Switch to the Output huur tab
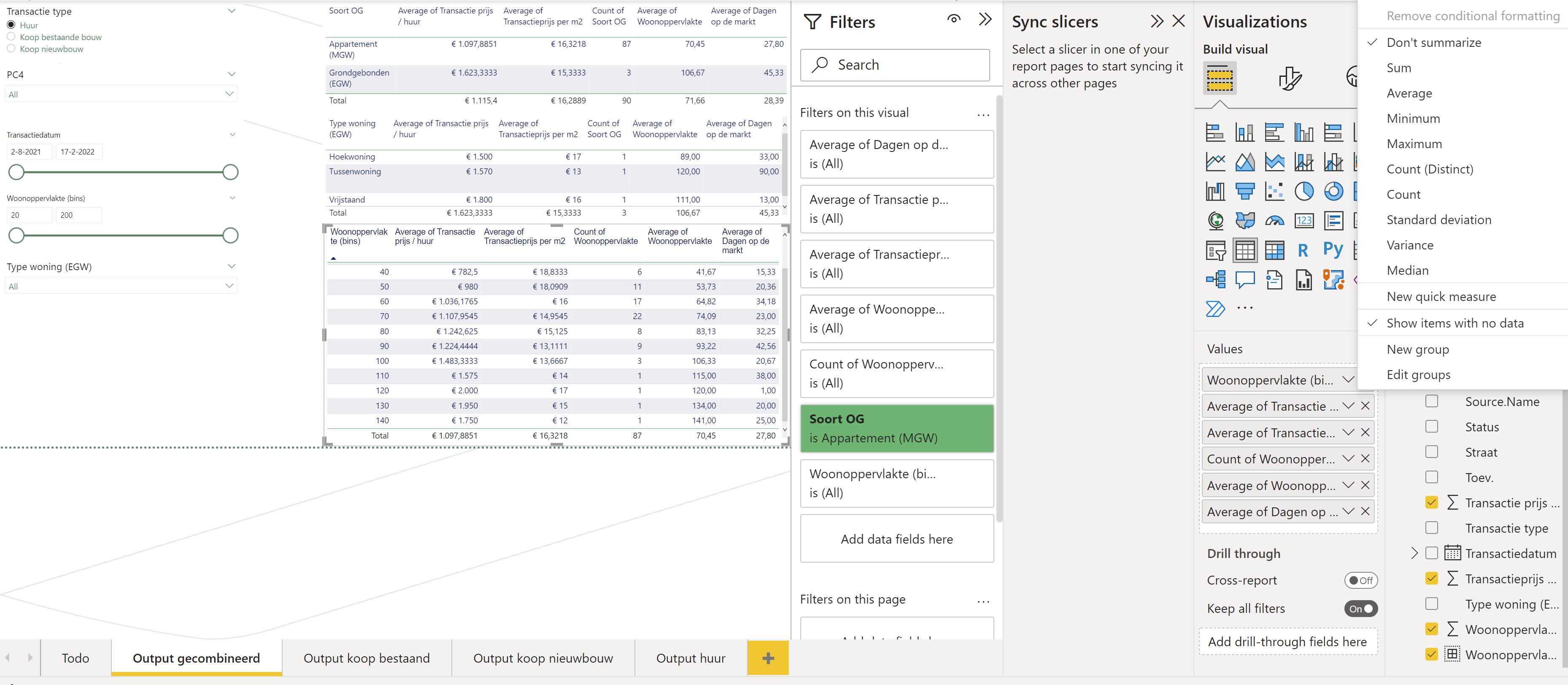The image size is (1568, 685). [x=690, y=658]
